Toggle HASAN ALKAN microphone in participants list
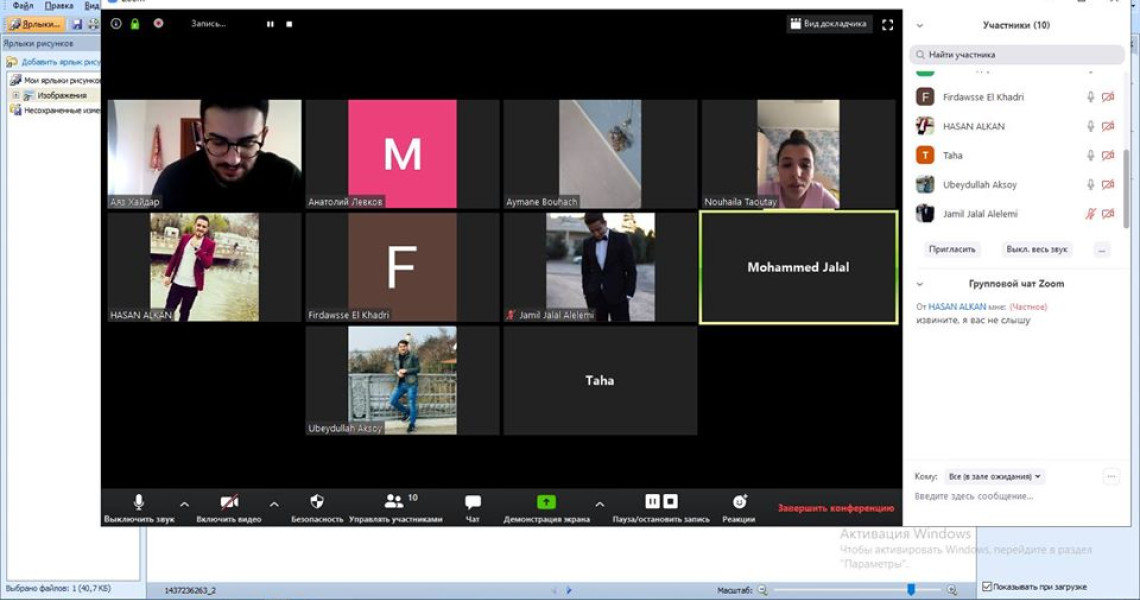This screenshot has height=600, width=1140. tap(1090, 126)
